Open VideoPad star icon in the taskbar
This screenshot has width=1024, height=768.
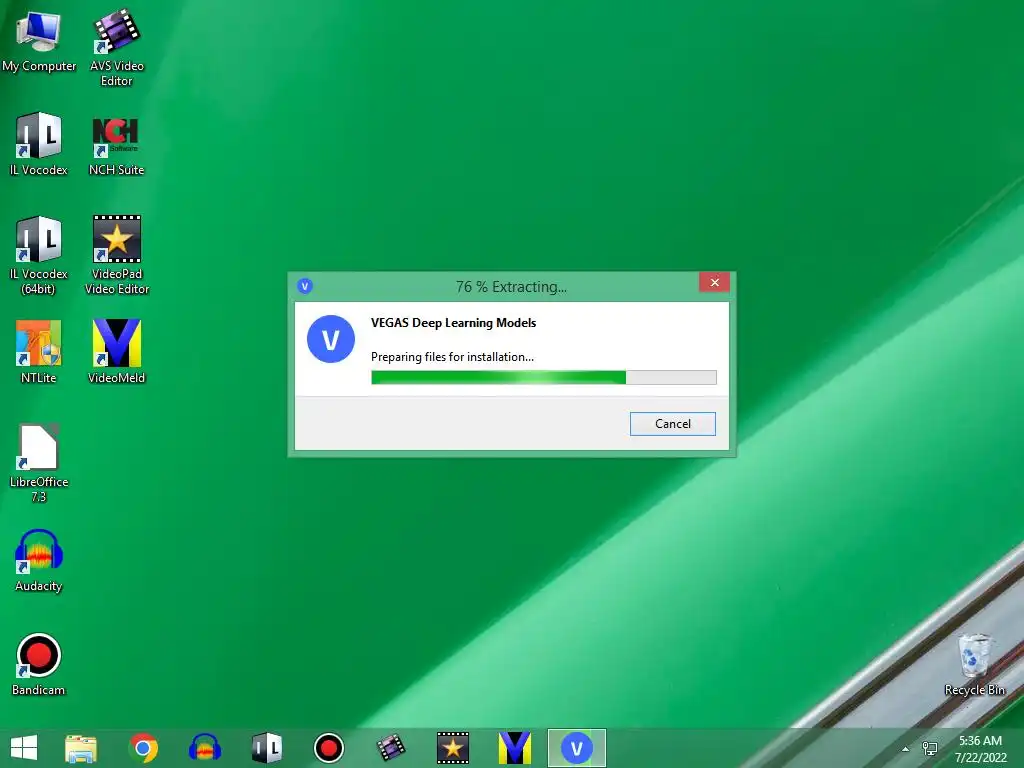tap(453, 748)
